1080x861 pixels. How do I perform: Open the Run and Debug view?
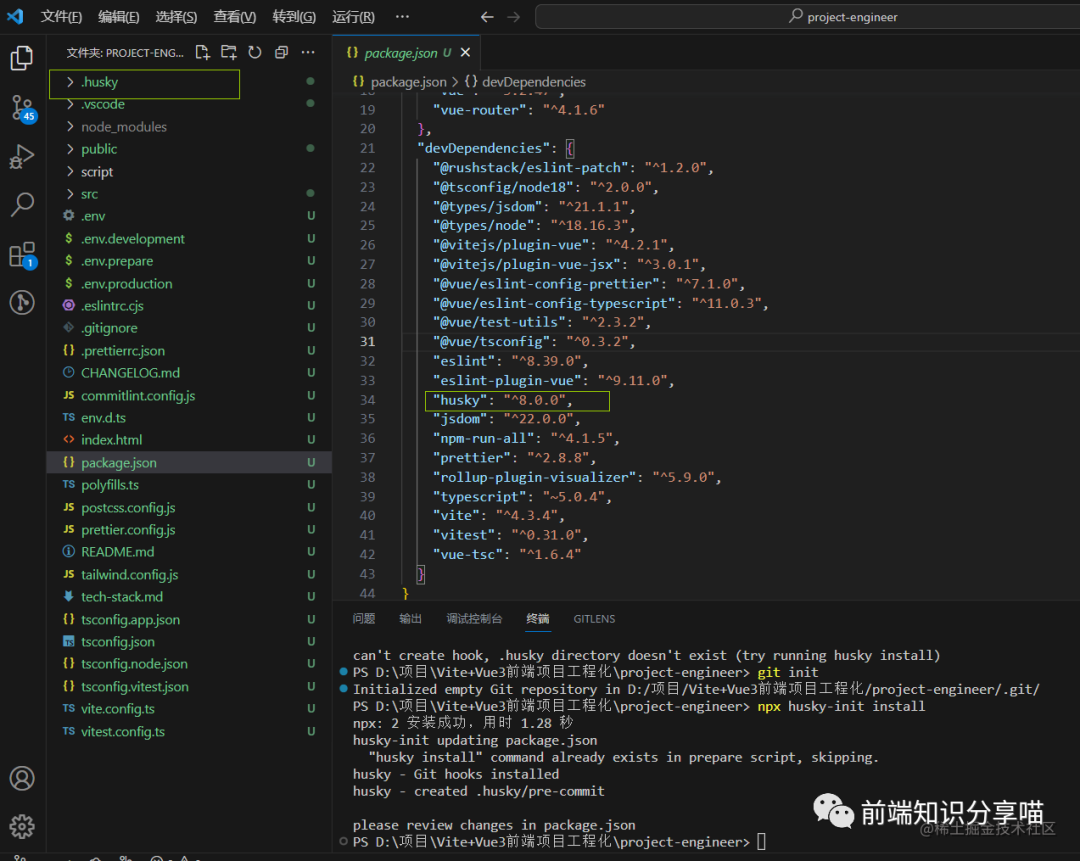coord(22,156)
